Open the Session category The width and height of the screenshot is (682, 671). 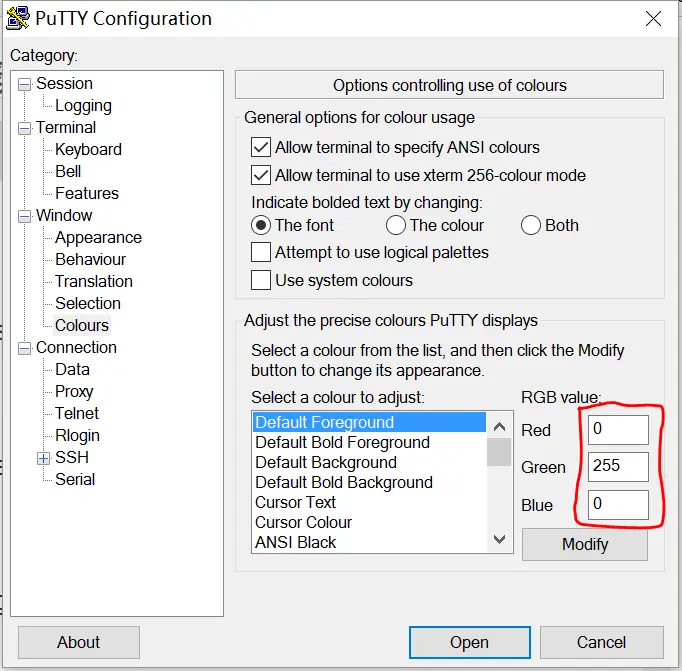64,83
